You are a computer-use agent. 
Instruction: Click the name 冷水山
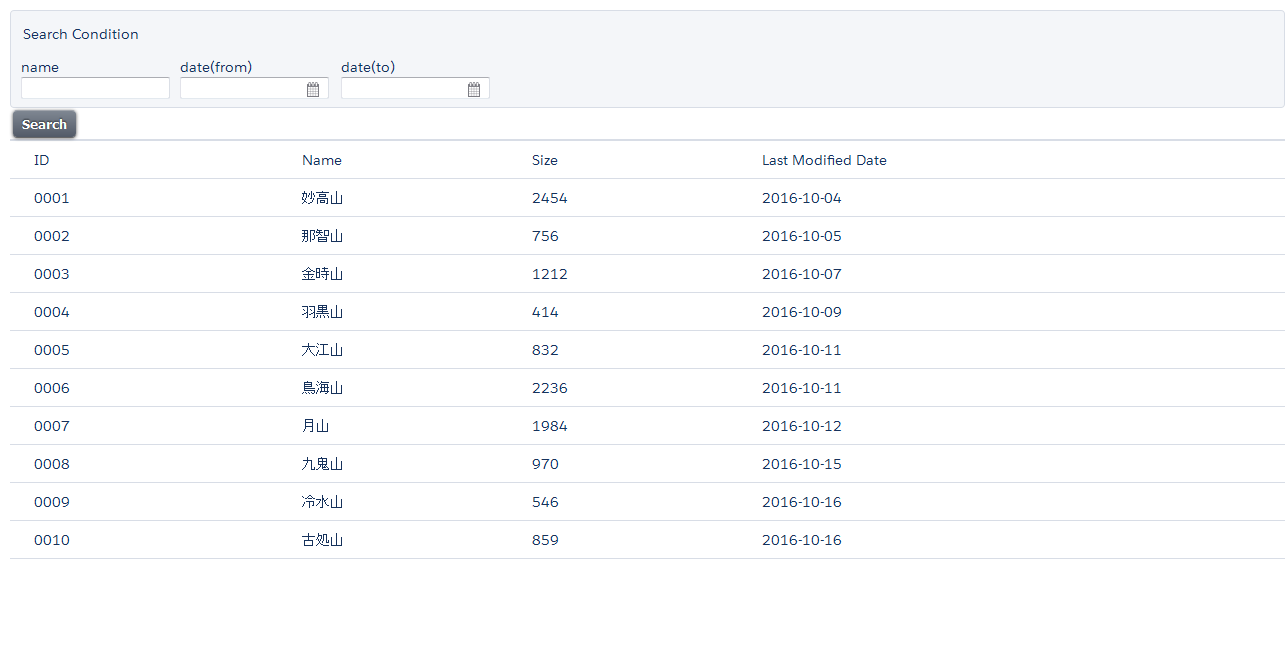pos(322,502)
